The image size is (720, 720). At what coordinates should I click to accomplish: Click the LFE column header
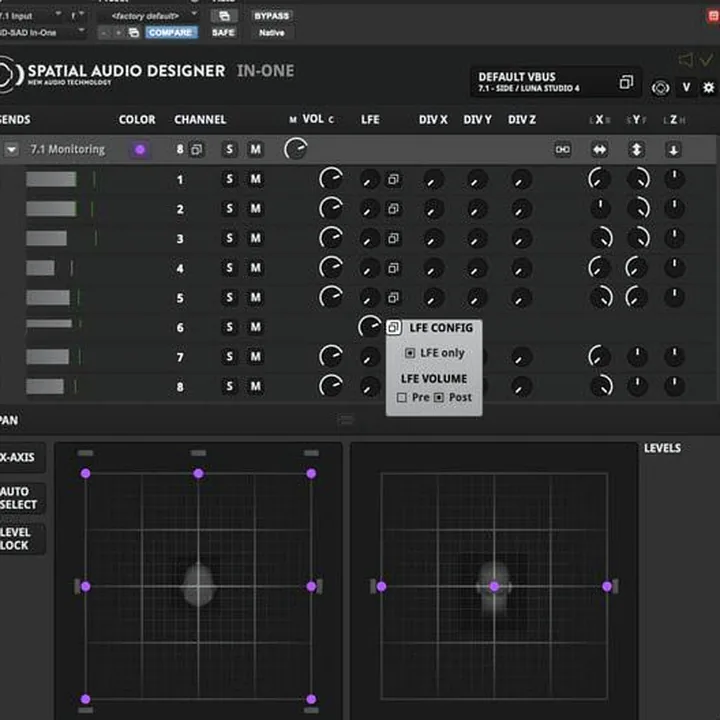click(x=370, y=120)
